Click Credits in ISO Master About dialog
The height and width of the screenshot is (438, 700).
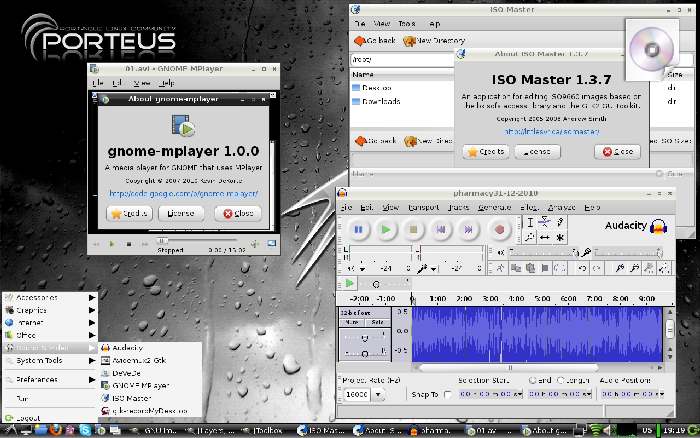pos(487,152)
